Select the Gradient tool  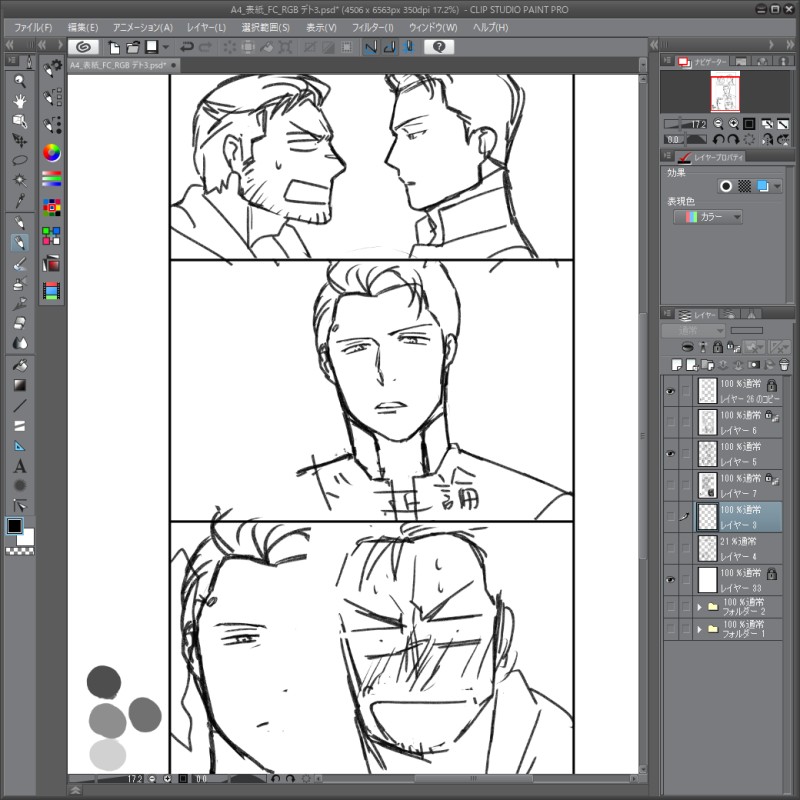click(x=19, y=385)
